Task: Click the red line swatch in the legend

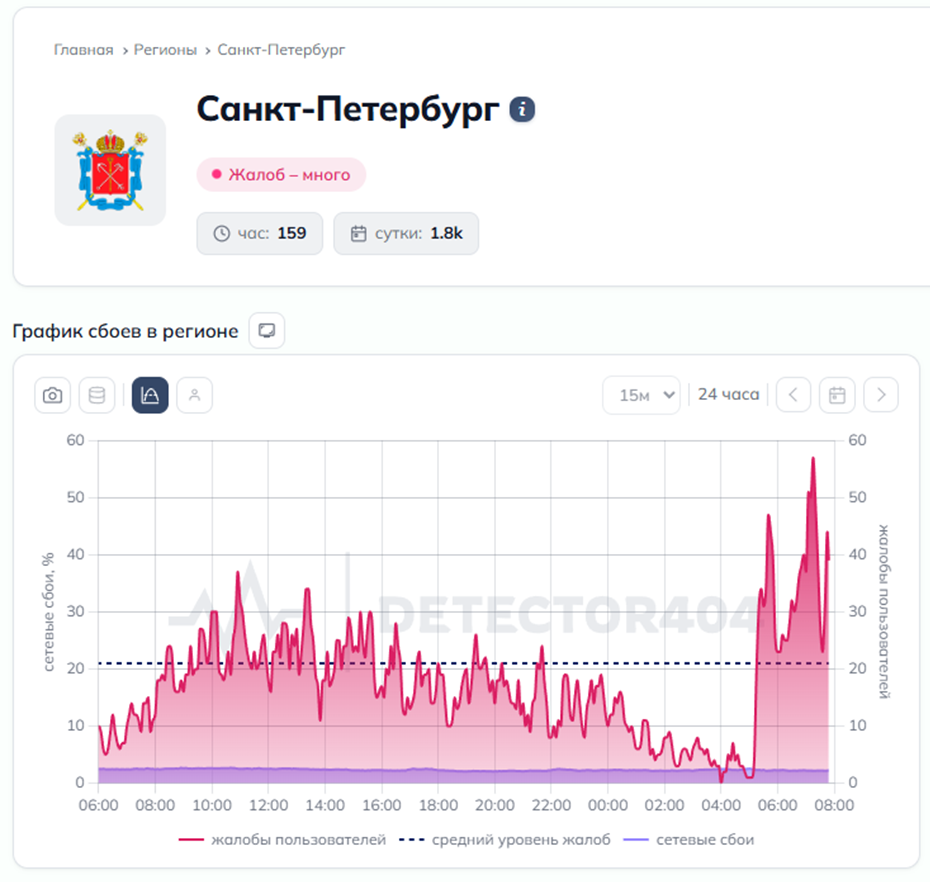Action: point(191,840)
